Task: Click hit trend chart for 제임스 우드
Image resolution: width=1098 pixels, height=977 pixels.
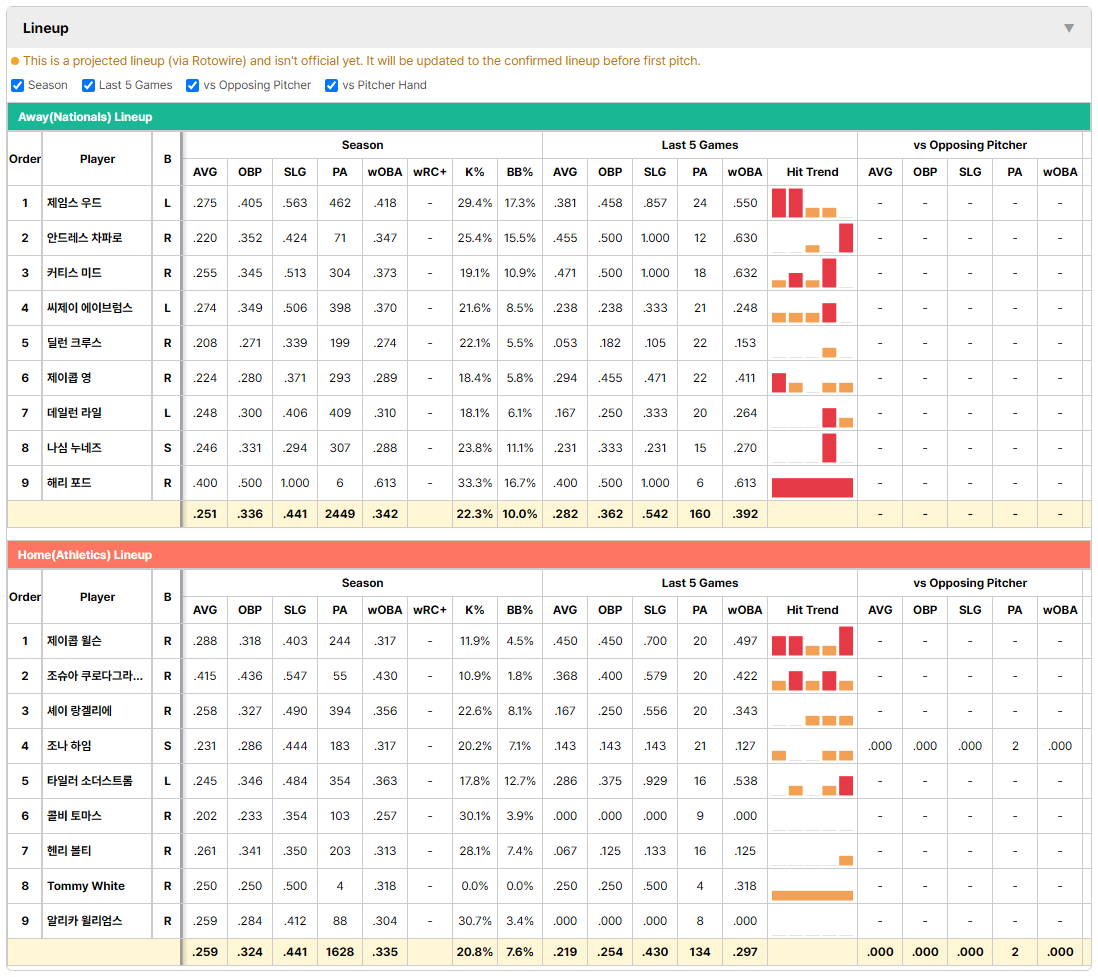Action: point(812,203)
